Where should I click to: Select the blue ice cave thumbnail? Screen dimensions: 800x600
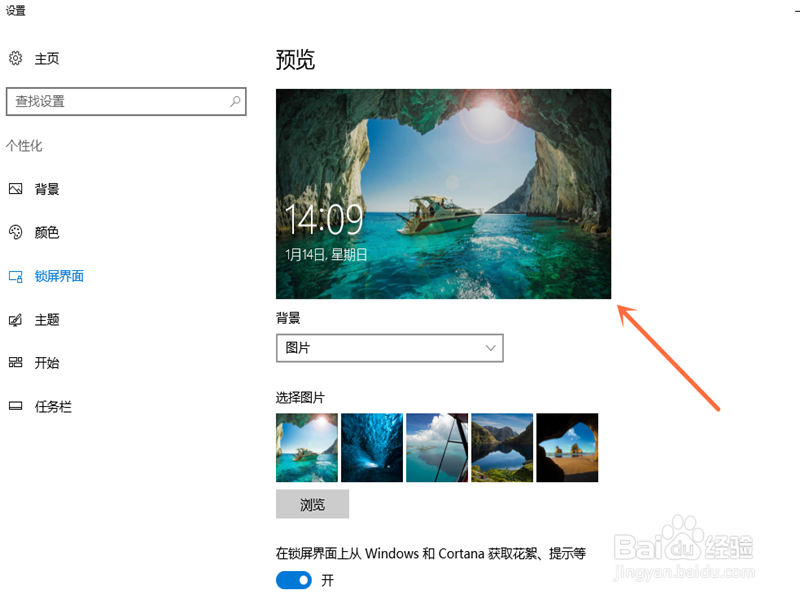tap(372, 447)
